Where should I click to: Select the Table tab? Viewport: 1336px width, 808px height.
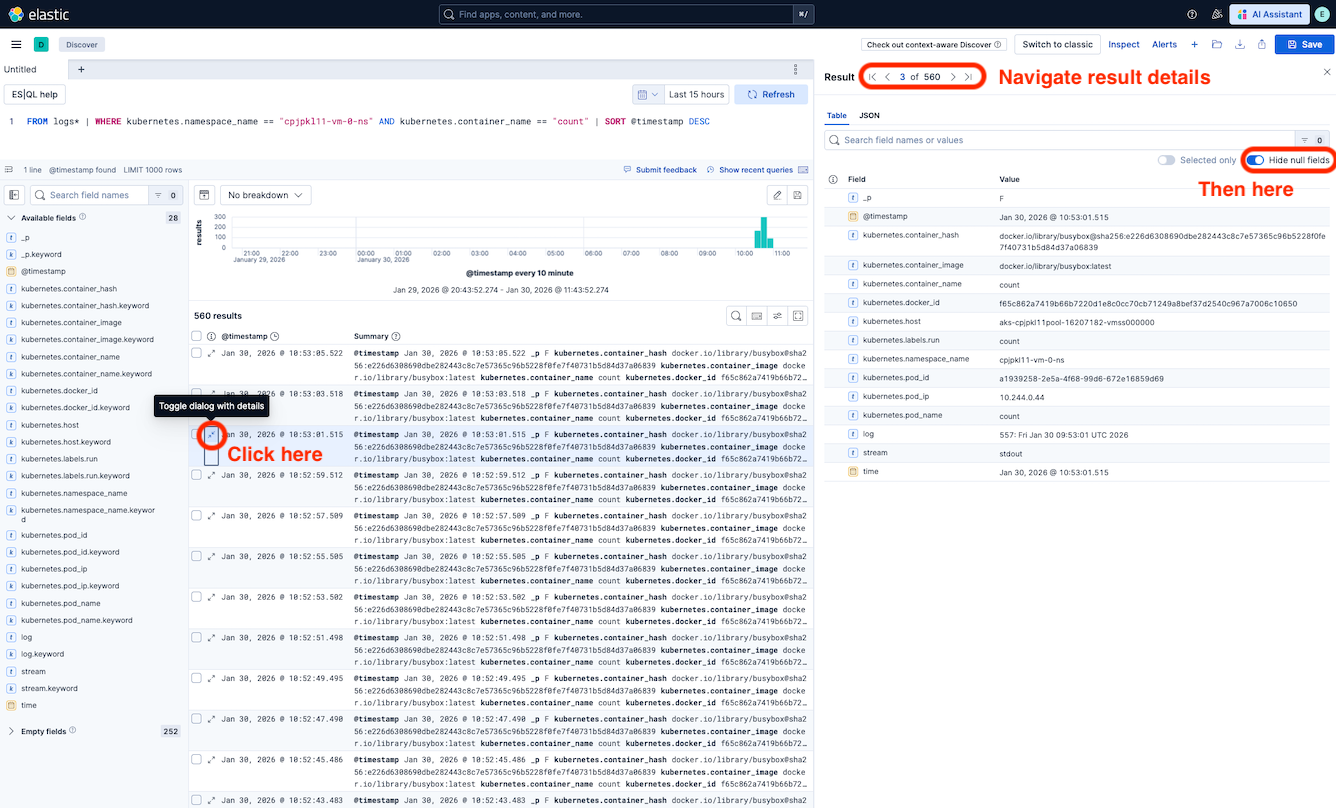coord(836,115)
